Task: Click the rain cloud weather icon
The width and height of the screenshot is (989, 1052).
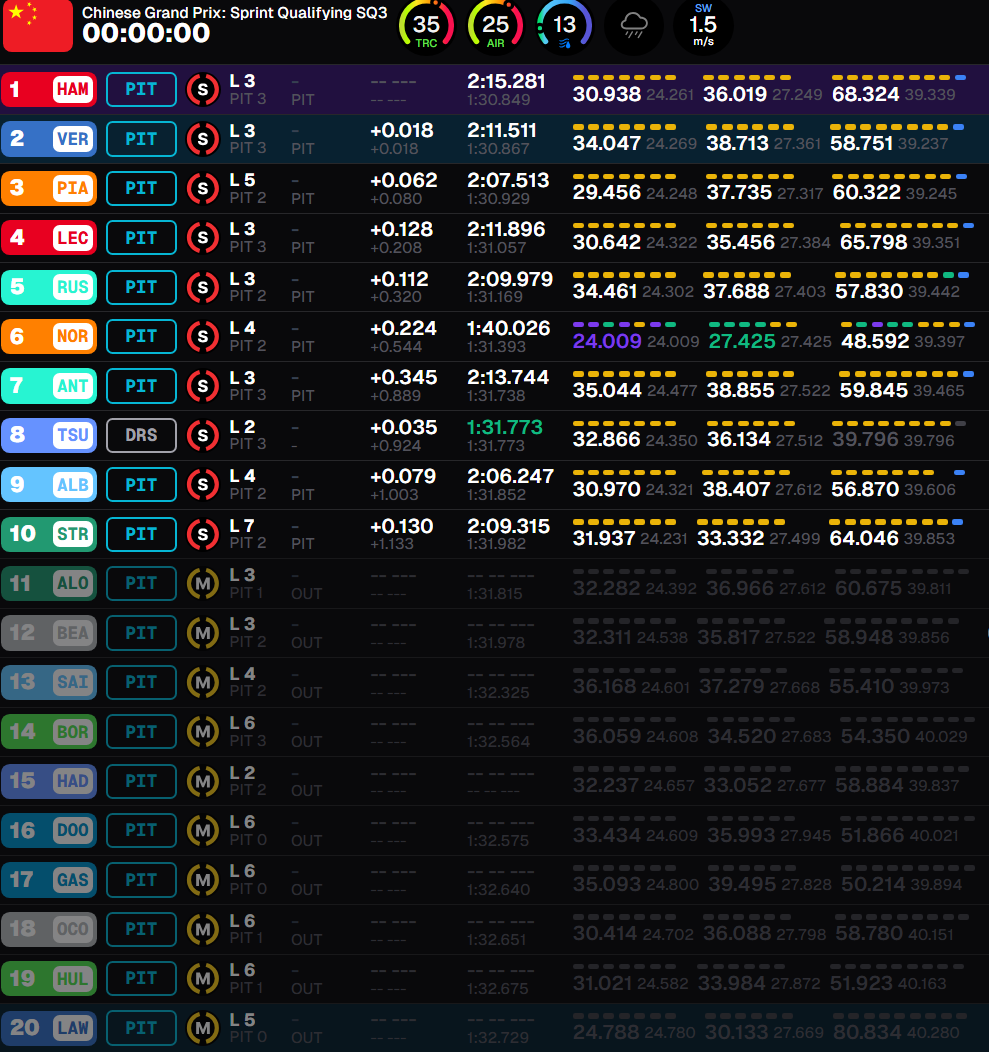Action: pyautogui.click(x=634, y=27)
